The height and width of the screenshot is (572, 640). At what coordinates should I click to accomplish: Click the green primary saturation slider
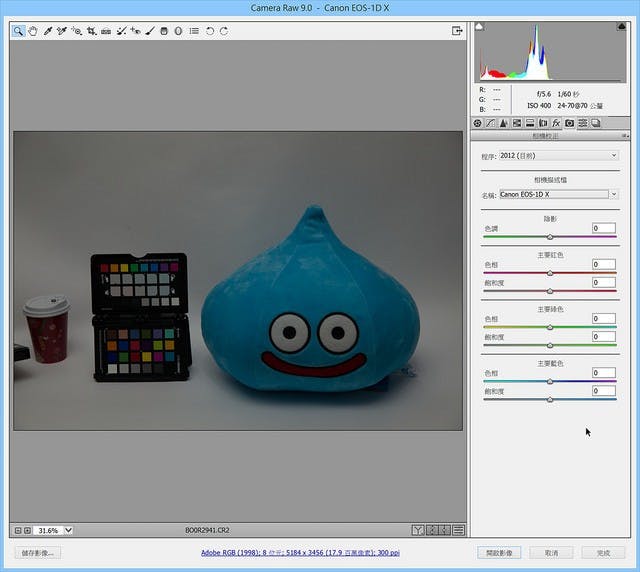click(550, 345)
